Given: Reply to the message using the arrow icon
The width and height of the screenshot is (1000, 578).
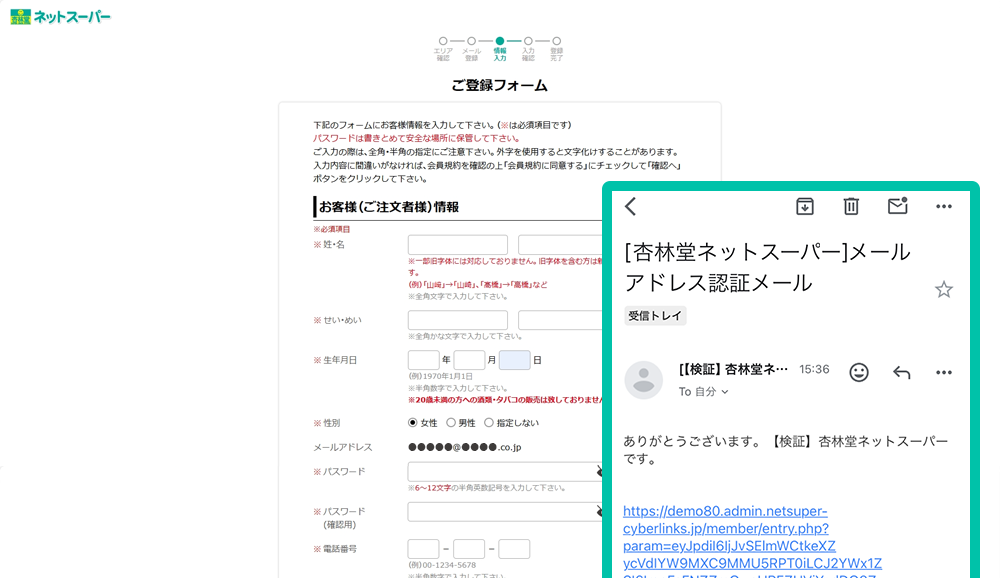Looking at the screenshot, I should (x=901, y=372).
